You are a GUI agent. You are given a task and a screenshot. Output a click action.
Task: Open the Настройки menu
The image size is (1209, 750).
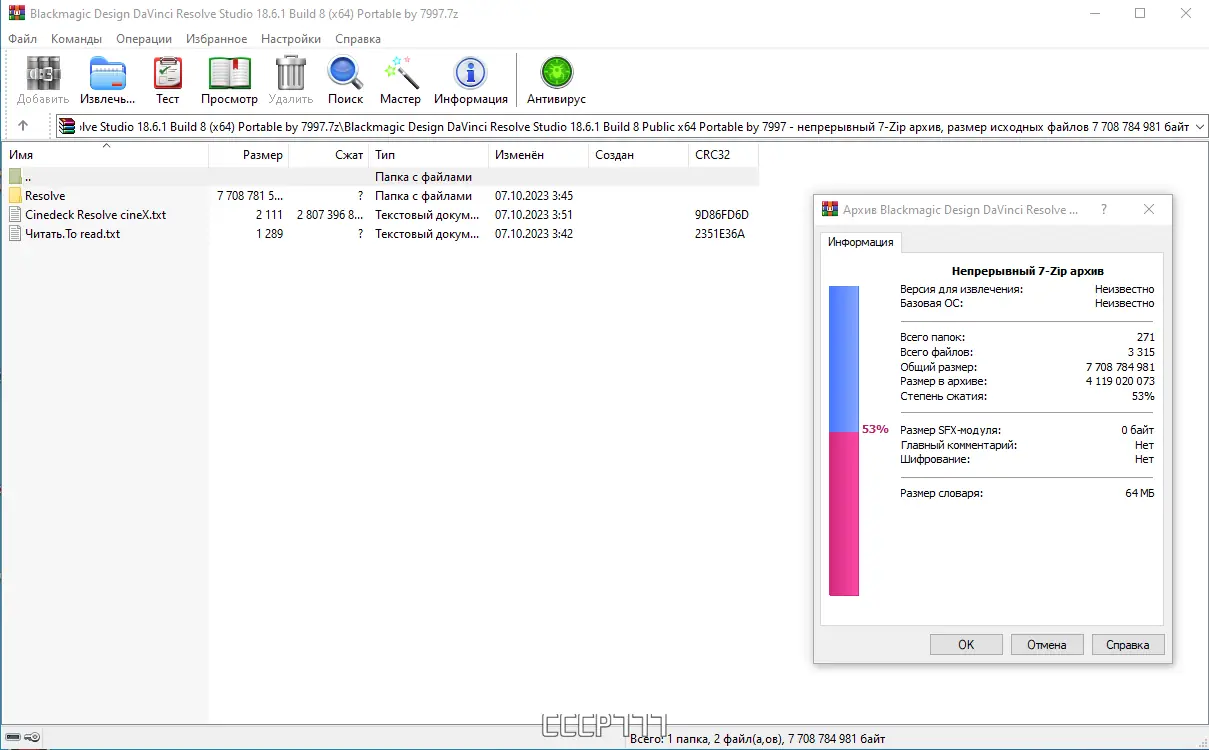(291, 38)
